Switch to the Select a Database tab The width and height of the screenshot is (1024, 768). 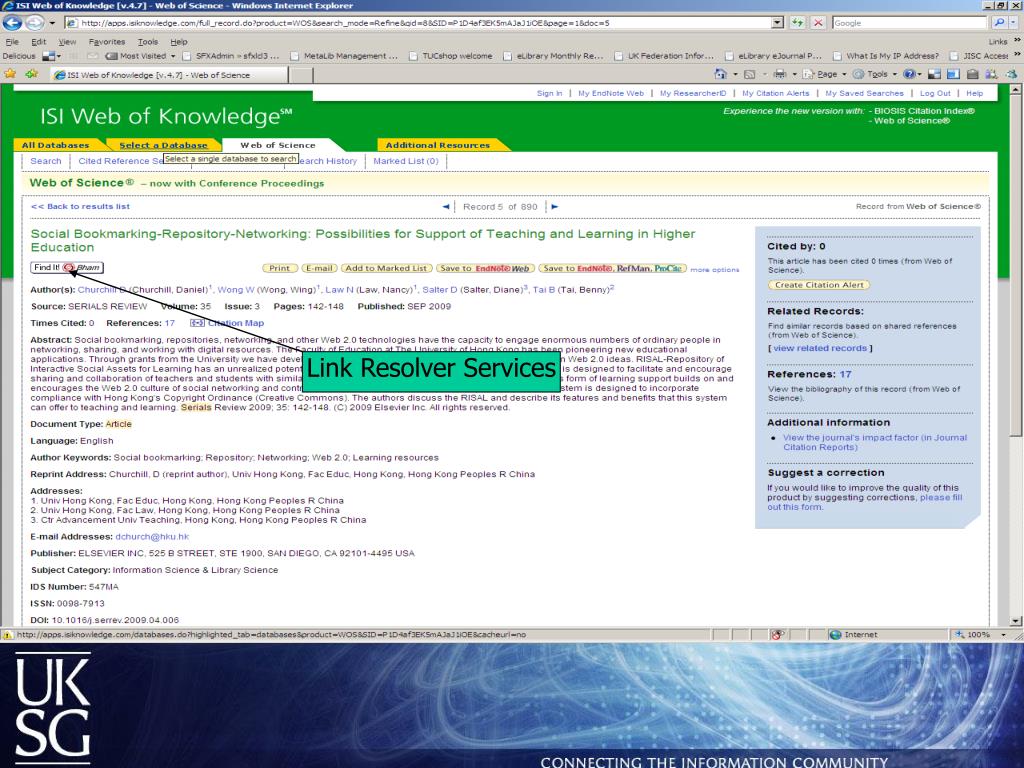click(163, 145)
